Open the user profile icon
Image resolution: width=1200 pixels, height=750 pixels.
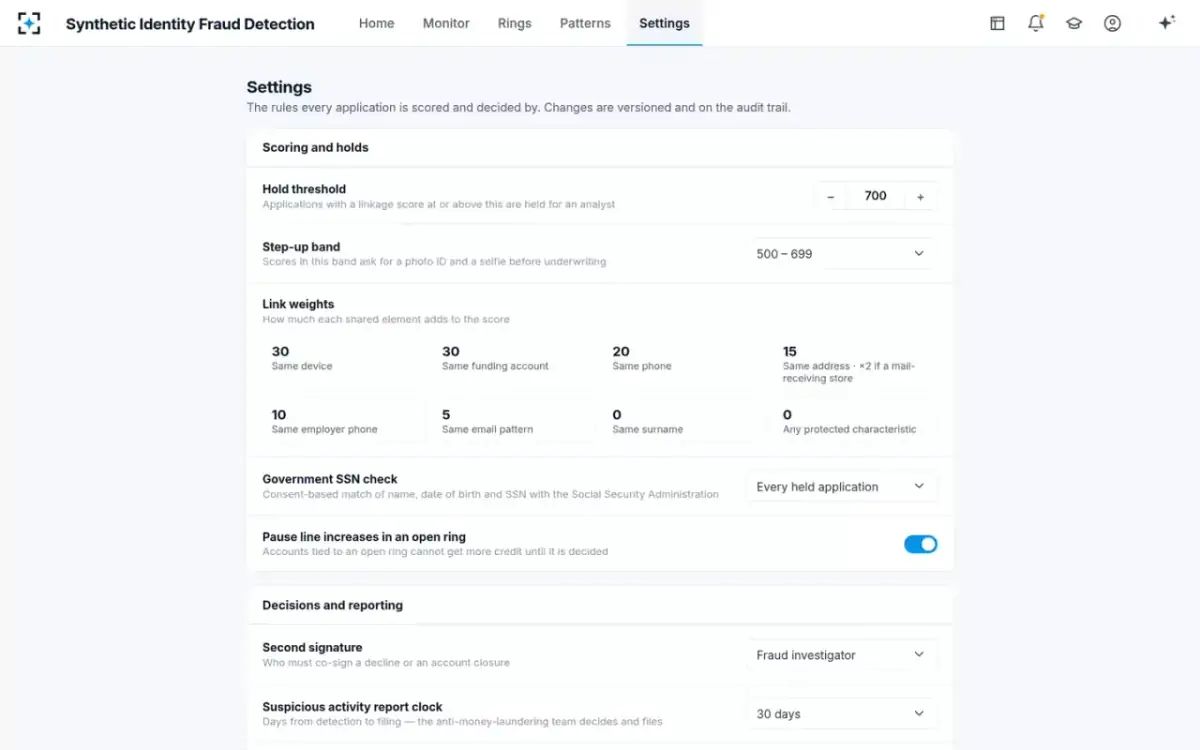[1112, 23]
